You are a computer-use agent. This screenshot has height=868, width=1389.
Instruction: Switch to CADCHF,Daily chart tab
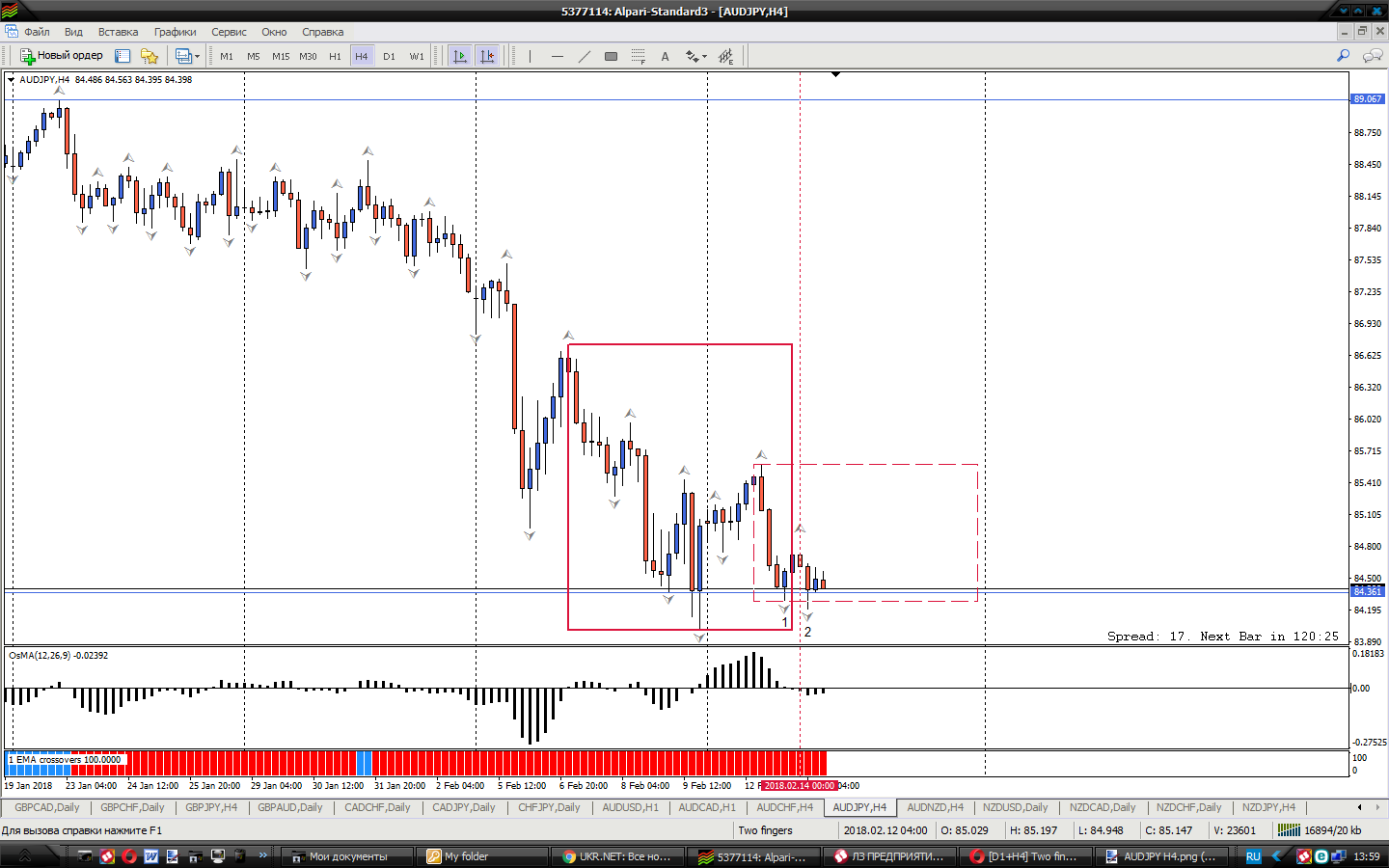[377, 807]
